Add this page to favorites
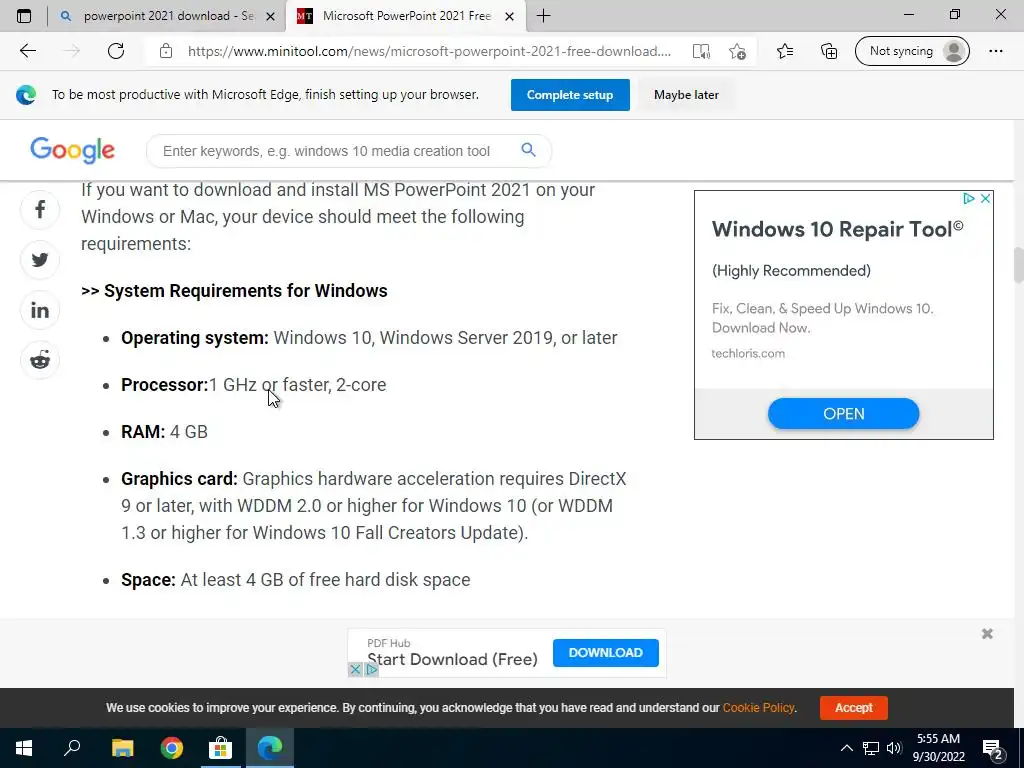Image resolution: width=1024 pixels, height=768 pixels. pyautogui.click(x=737, y=52)
